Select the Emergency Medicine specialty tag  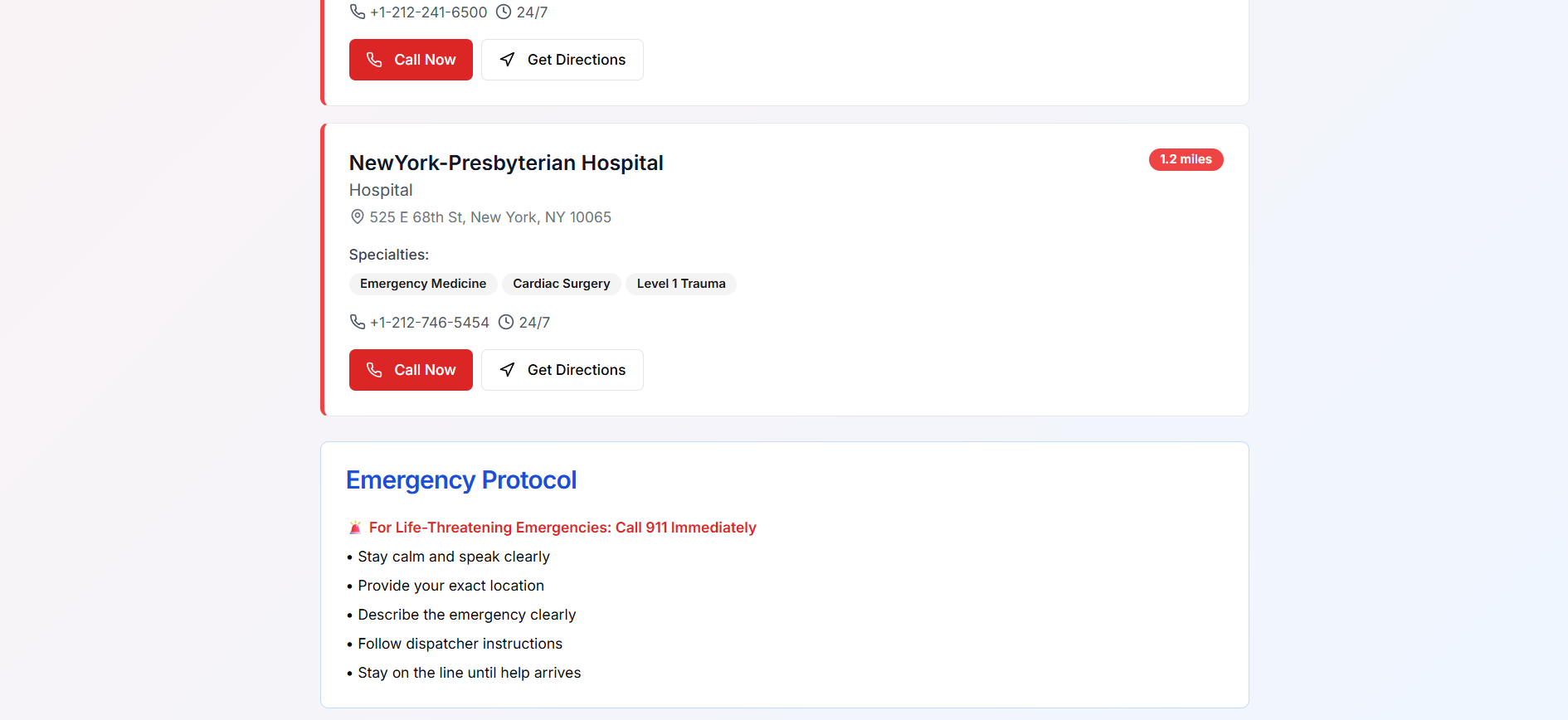pos(423,284)
